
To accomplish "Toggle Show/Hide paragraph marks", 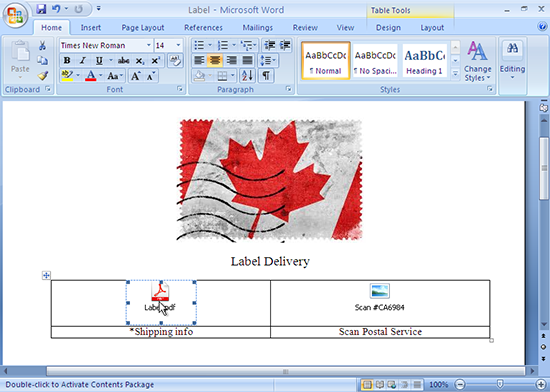I will pos(266,76).
